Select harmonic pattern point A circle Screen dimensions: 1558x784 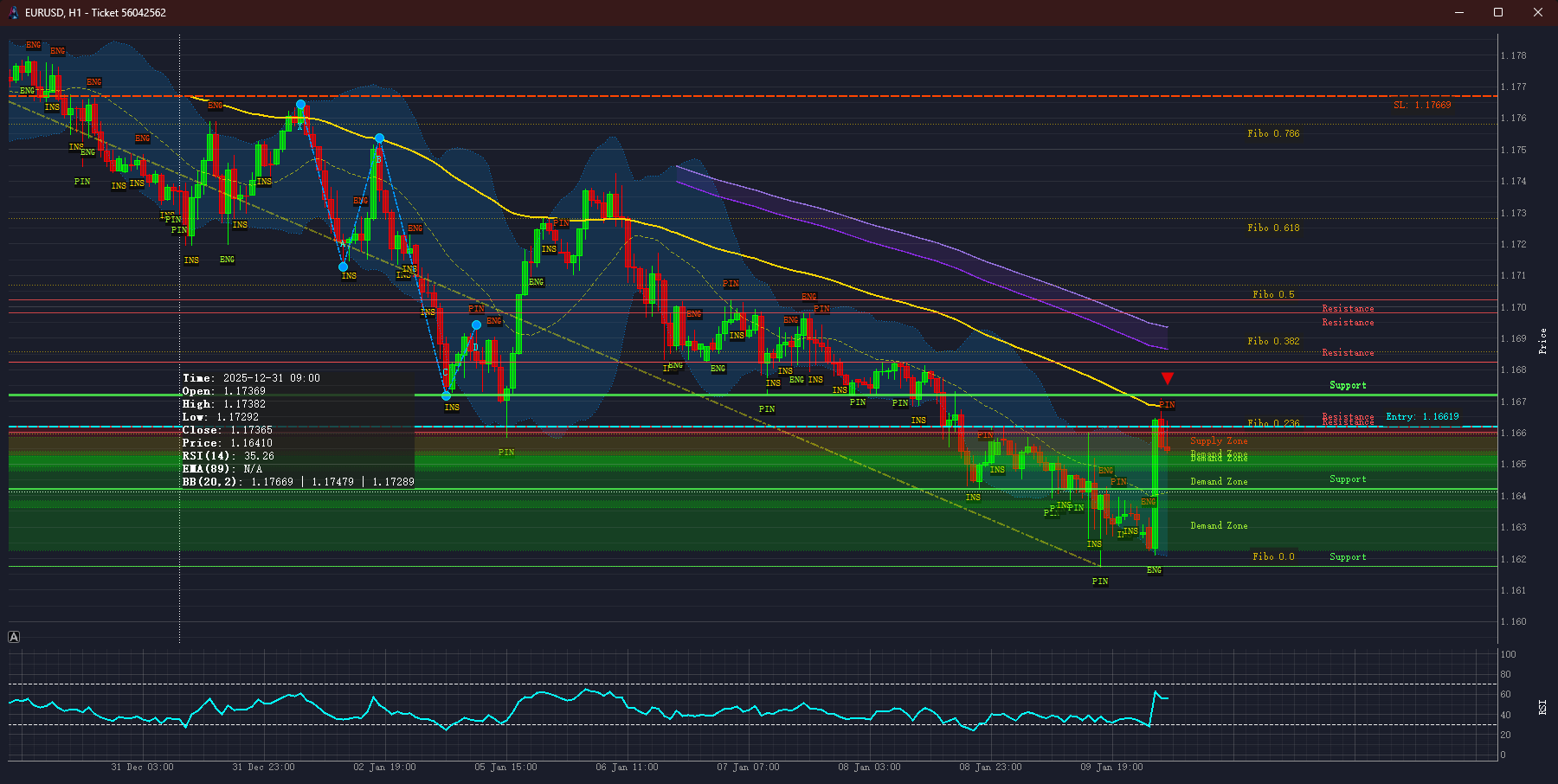click(344, 267)
